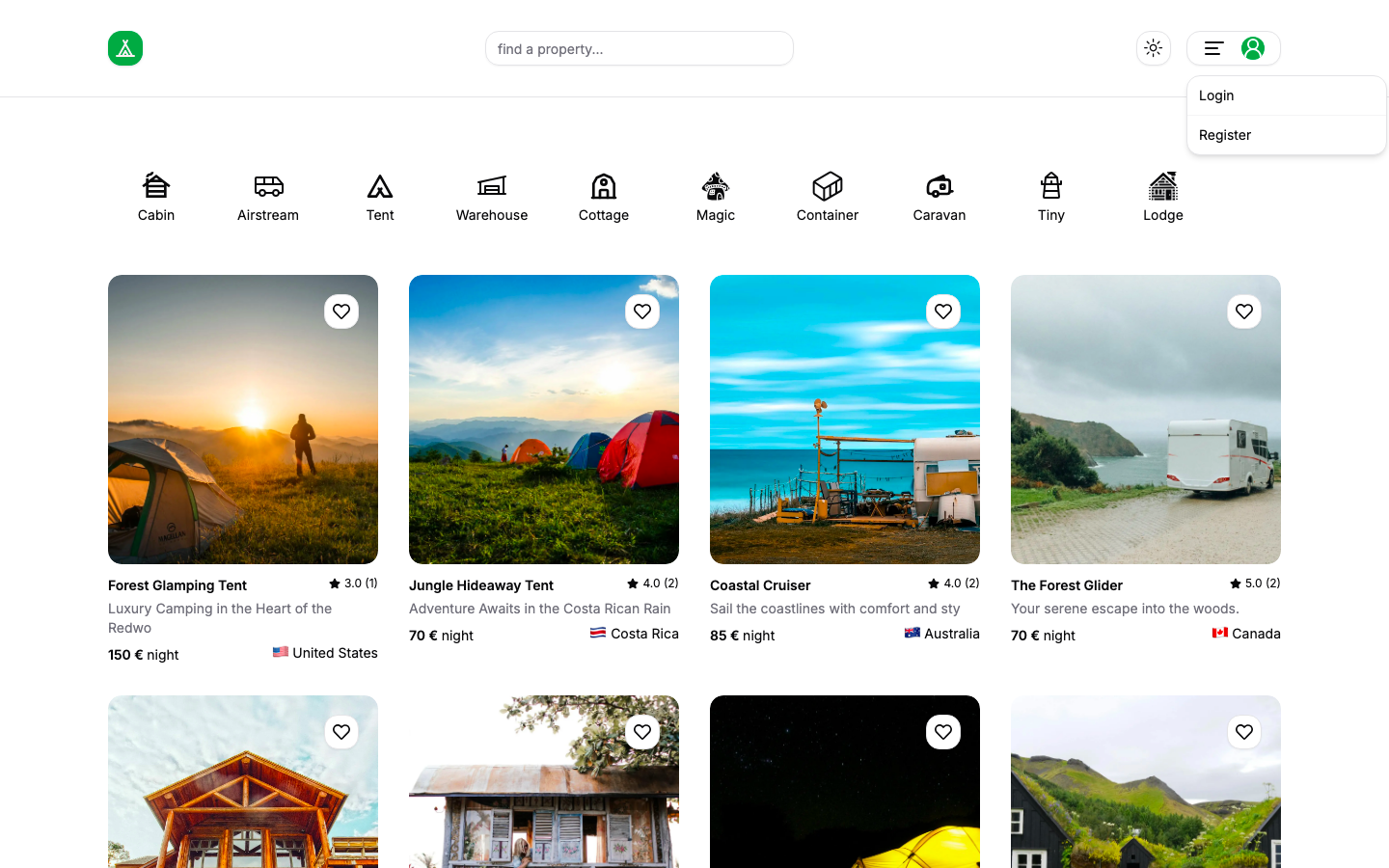Favorite the wooden lodge listing in second row

pos(341,732)
